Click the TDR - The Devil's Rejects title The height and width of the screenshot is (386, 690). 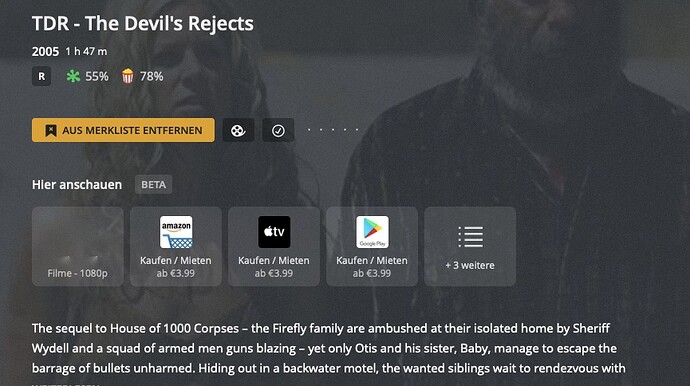(x=143, y=23)
